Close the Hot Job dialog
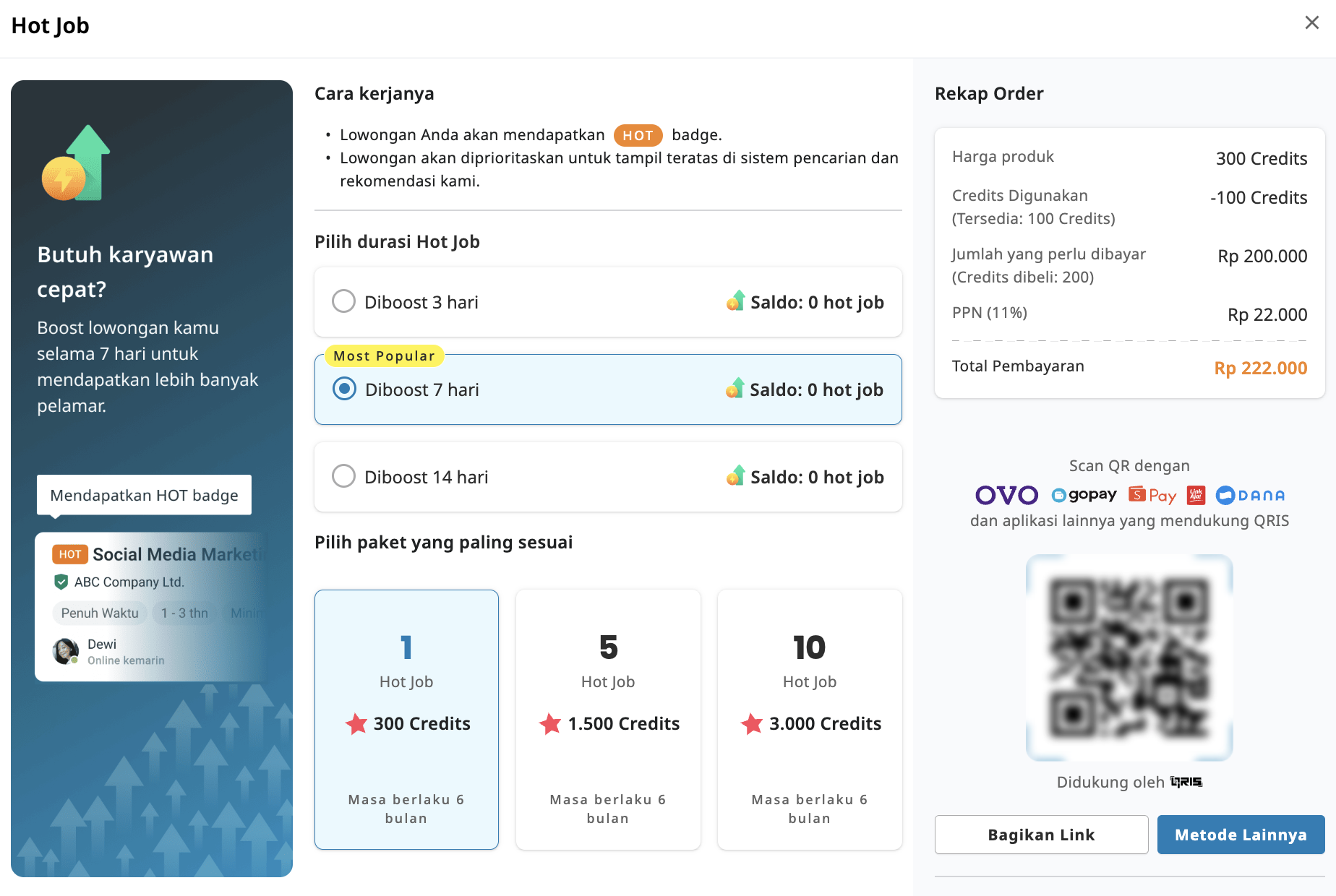The width and height of the screenshot is (1336, 896). [x=1311, y=23]
